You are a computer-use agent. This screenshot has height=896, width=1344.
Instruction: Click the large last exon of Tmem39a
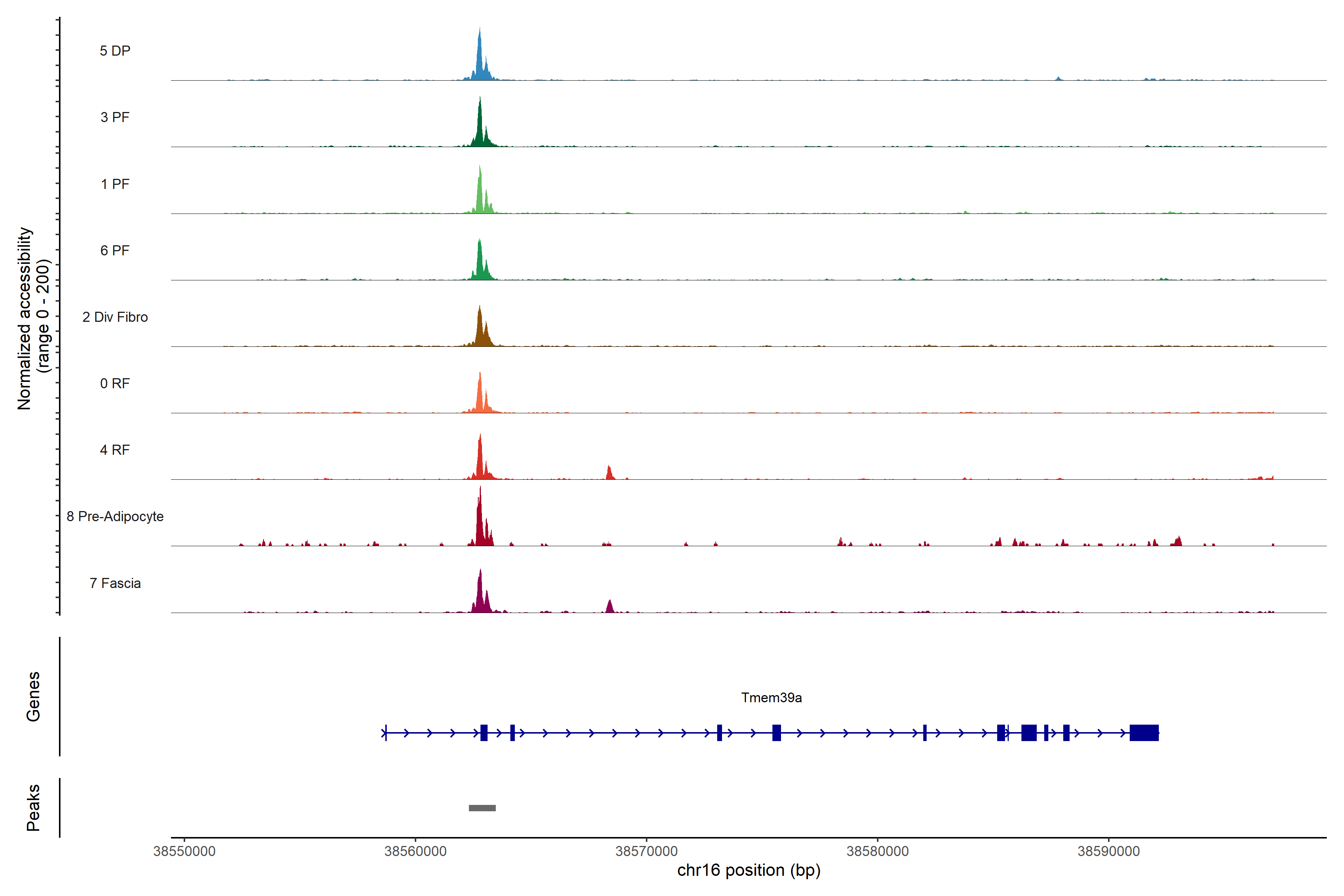tap(1144, 732)
